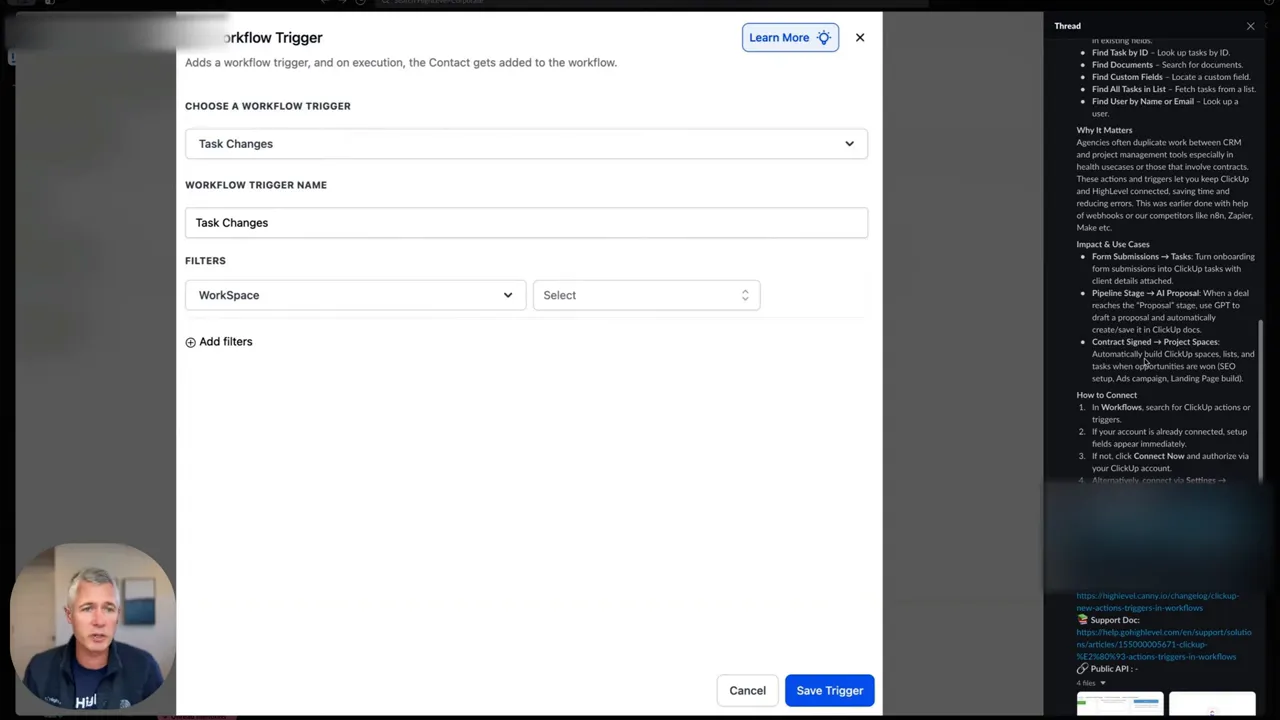Screen dimensions: 1280x720
Task: Click the 'How to Connect' heading
Action: pos(1106,395)
